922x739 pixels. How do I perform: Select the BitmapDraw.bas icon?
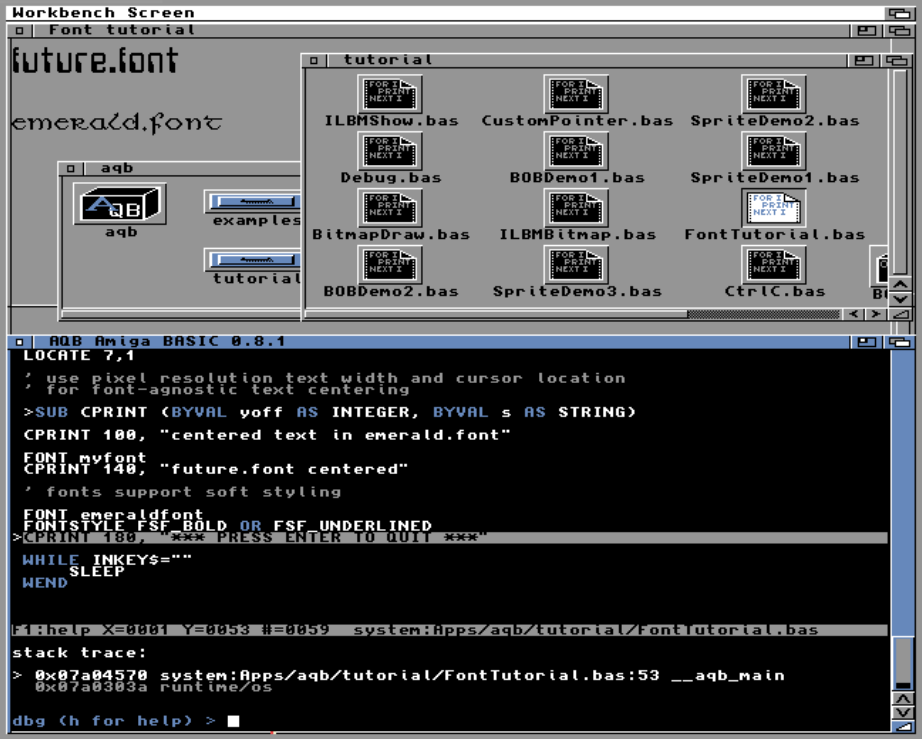click(x=389, y=208)
